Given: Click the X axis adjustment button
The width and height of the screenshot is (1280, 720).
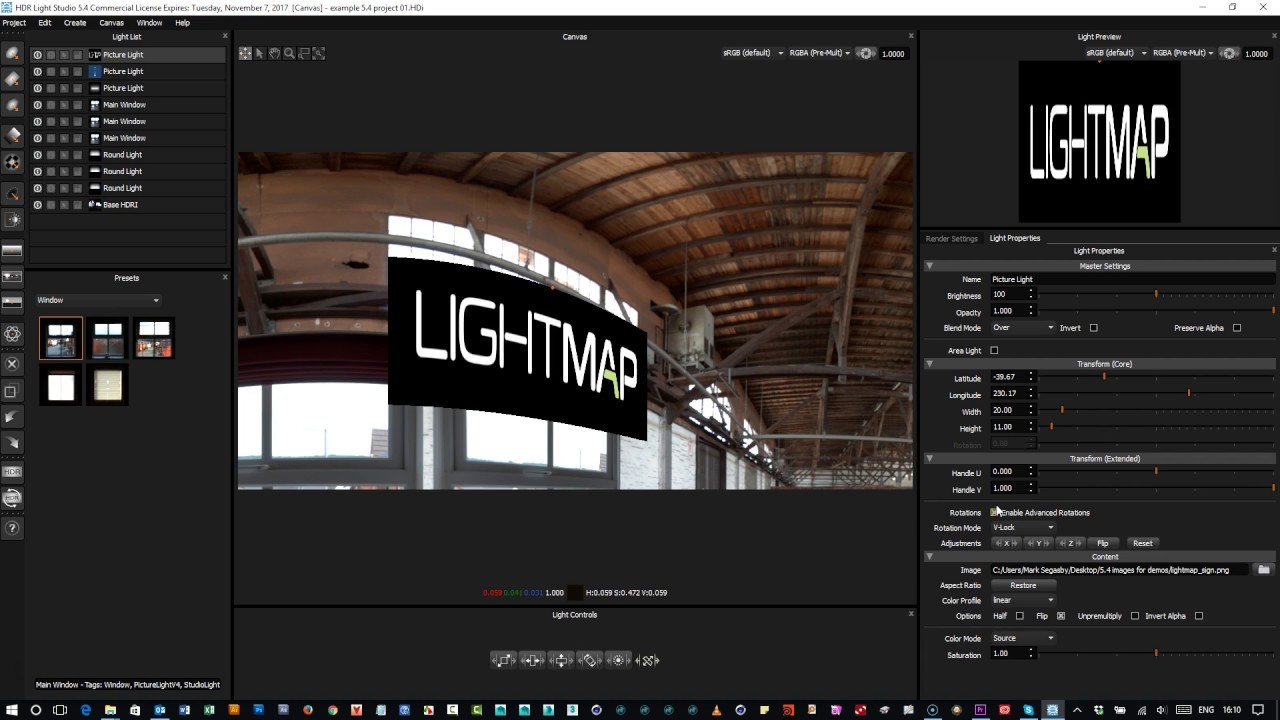Looking at the screenshot, I should pos(1006,543).
